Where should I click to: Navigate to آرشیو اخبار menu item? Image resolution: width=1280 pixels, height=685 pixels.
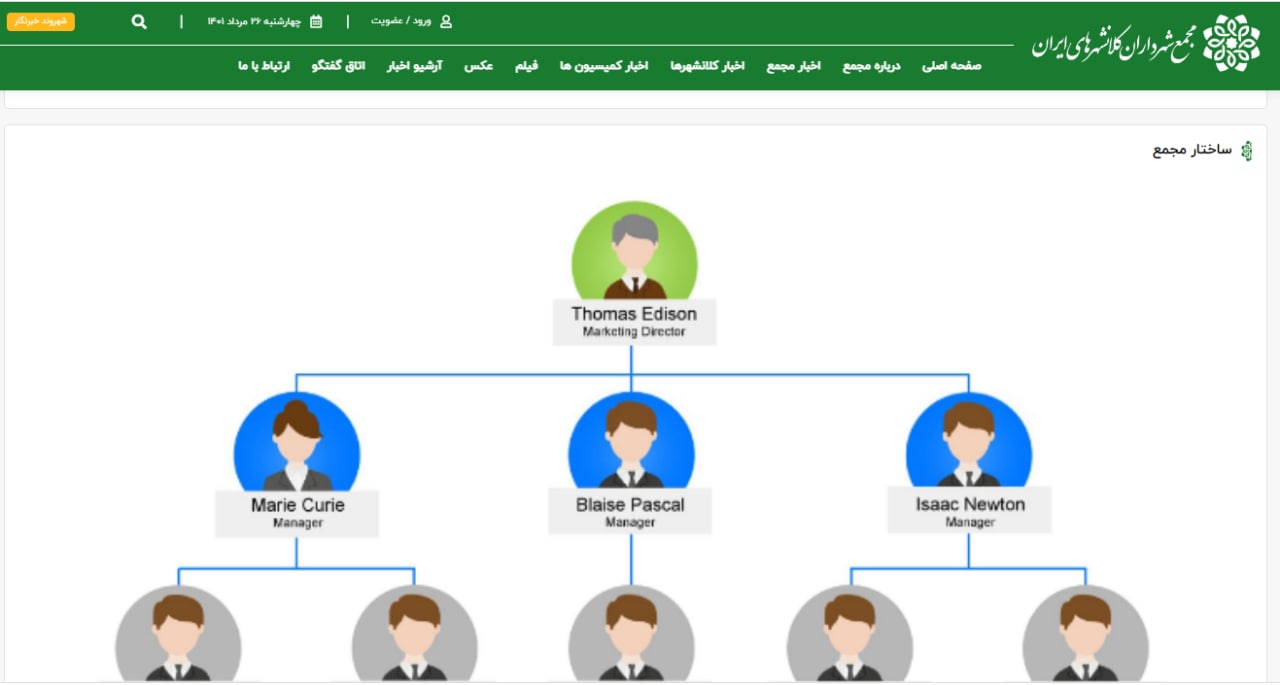[414, 66]
